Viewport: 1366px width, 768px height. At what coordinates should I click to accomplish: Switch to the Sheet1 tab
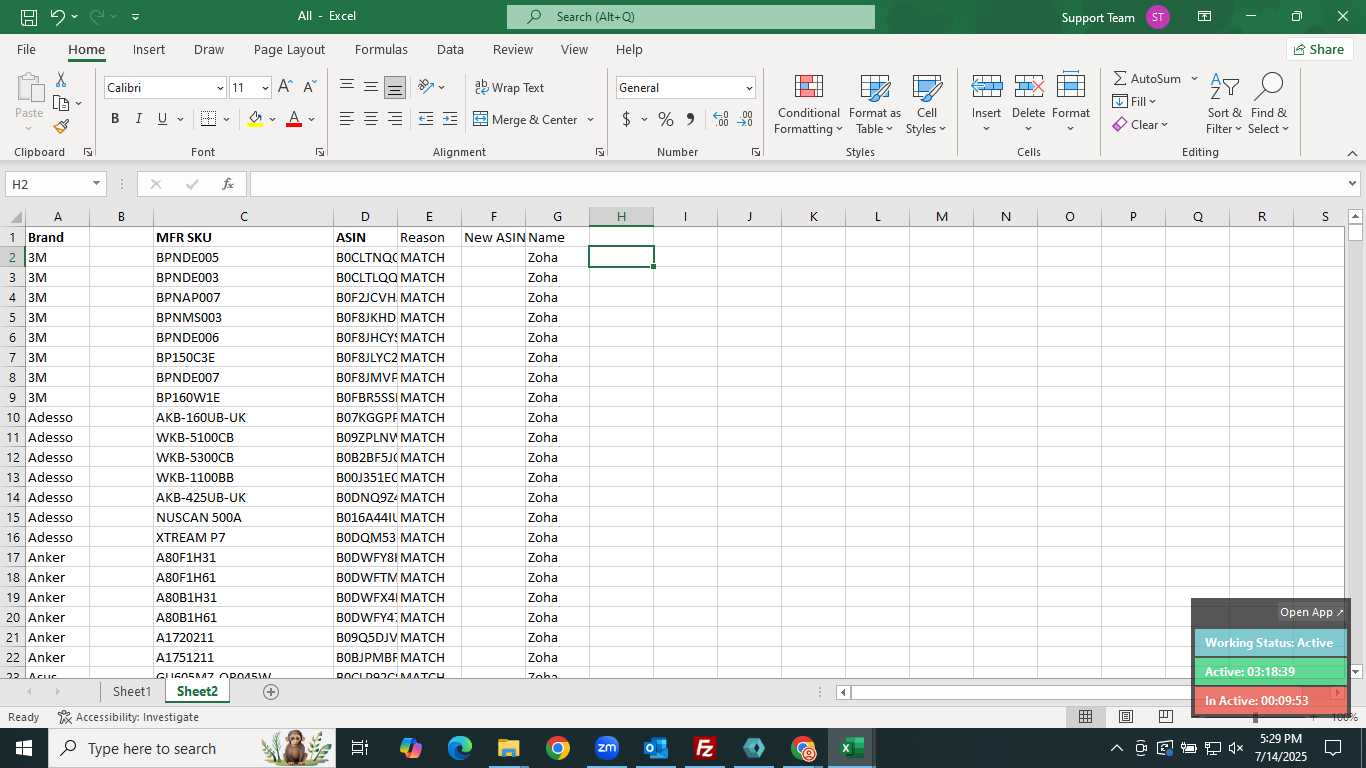click(132, 691)
